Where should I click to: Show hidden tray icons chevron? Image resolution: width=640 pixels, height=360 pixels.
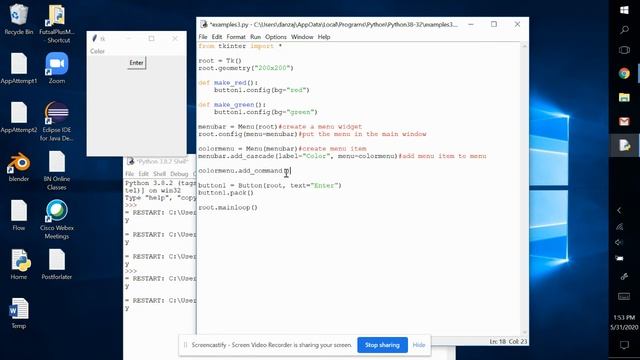coord(619,210)
